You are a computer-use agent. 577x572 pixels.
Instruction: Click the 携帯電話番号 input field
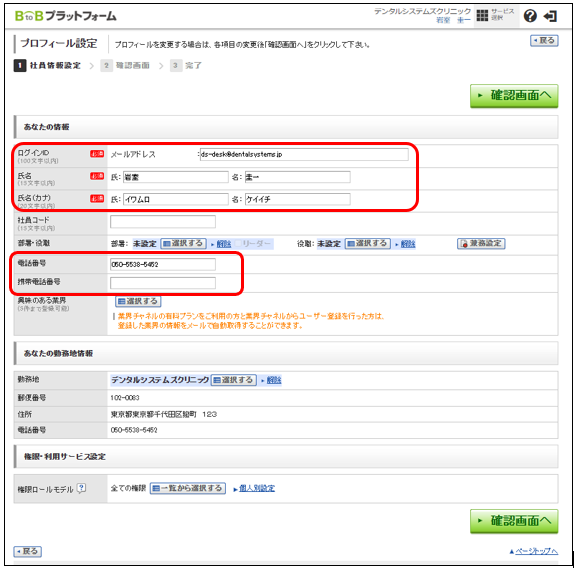[163, 283]
